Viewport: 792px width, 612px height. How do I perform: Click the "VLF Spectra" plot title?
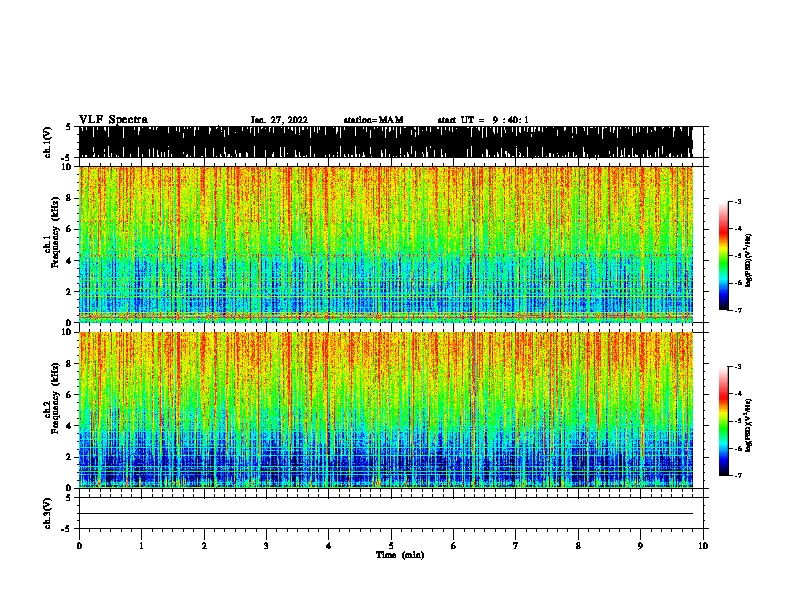click(x=113, y=120)
